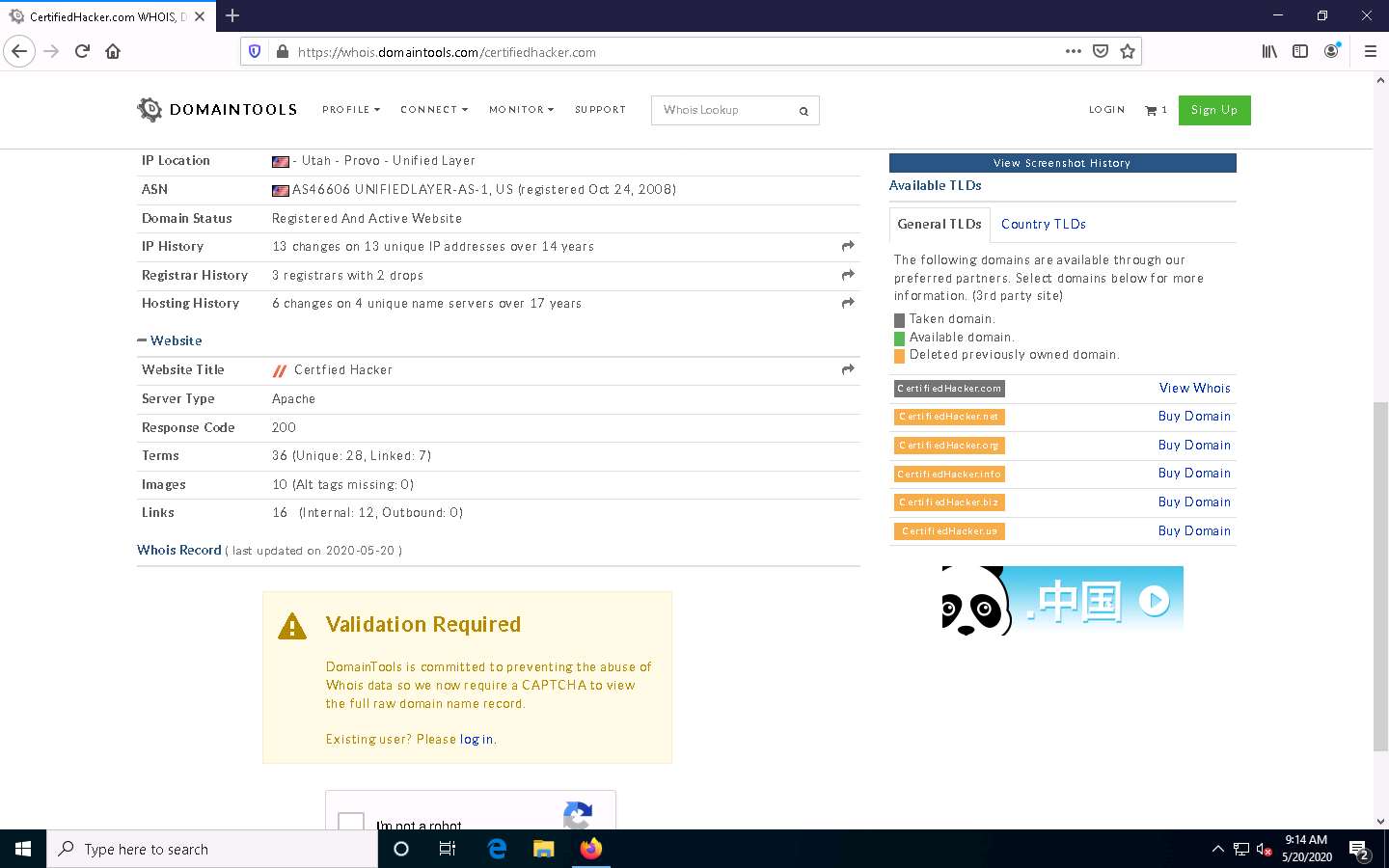Check the I'm not a robot checkbox
The image size is (1389, 868).
tap(351, 822)
